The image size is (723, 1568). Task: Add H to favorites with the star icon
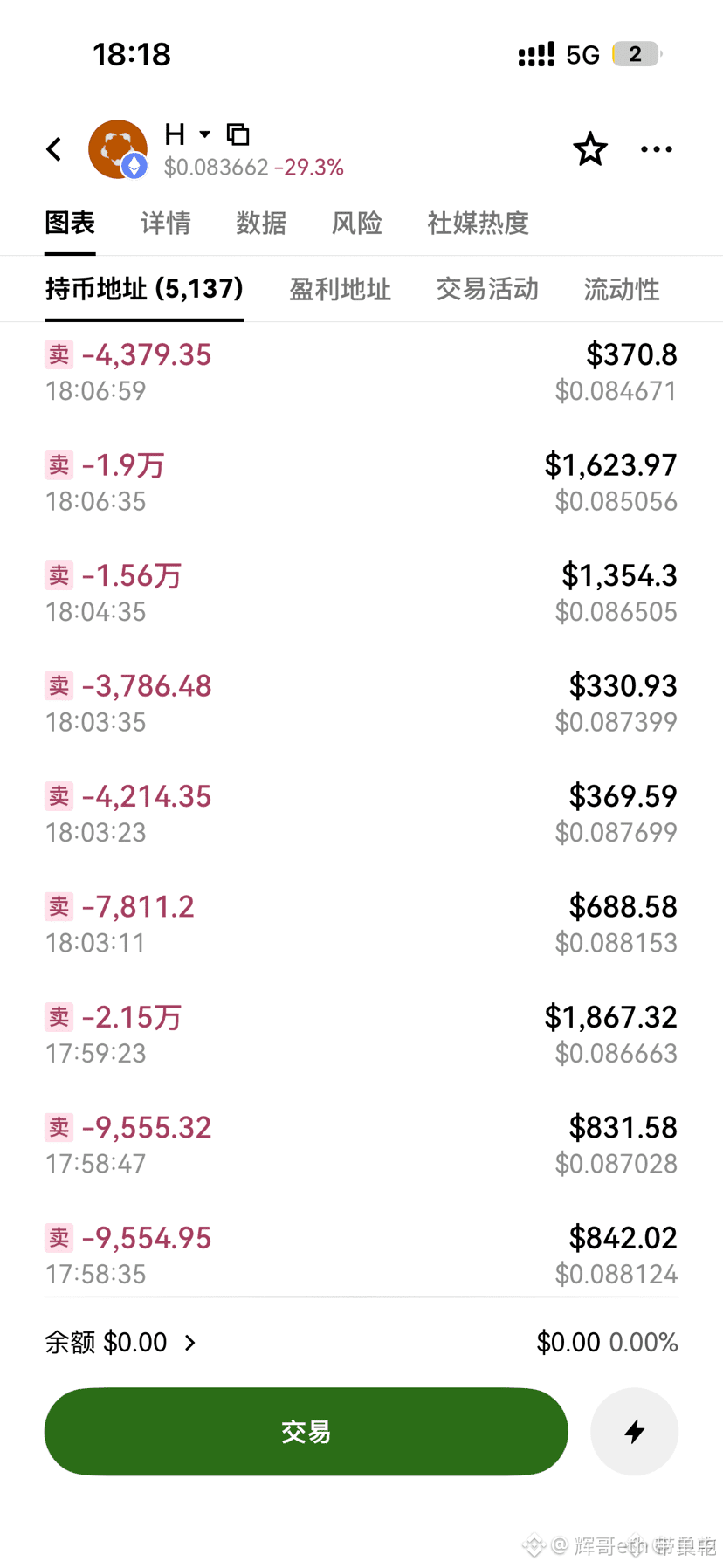(590, 149)
